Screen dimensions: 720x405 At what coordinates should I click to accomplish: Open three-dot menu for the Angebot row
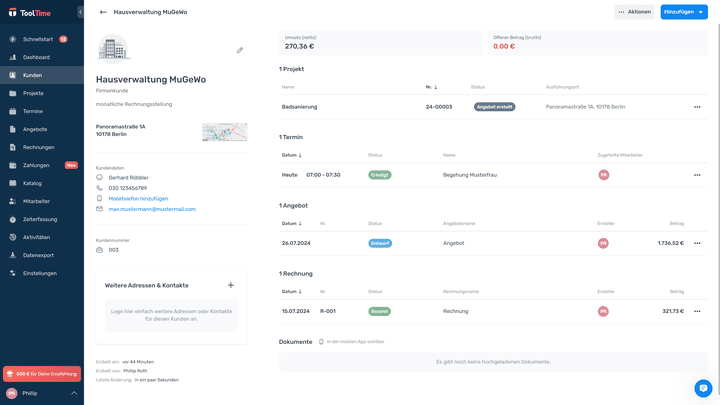pyautogui.click(x=697, y=243)
